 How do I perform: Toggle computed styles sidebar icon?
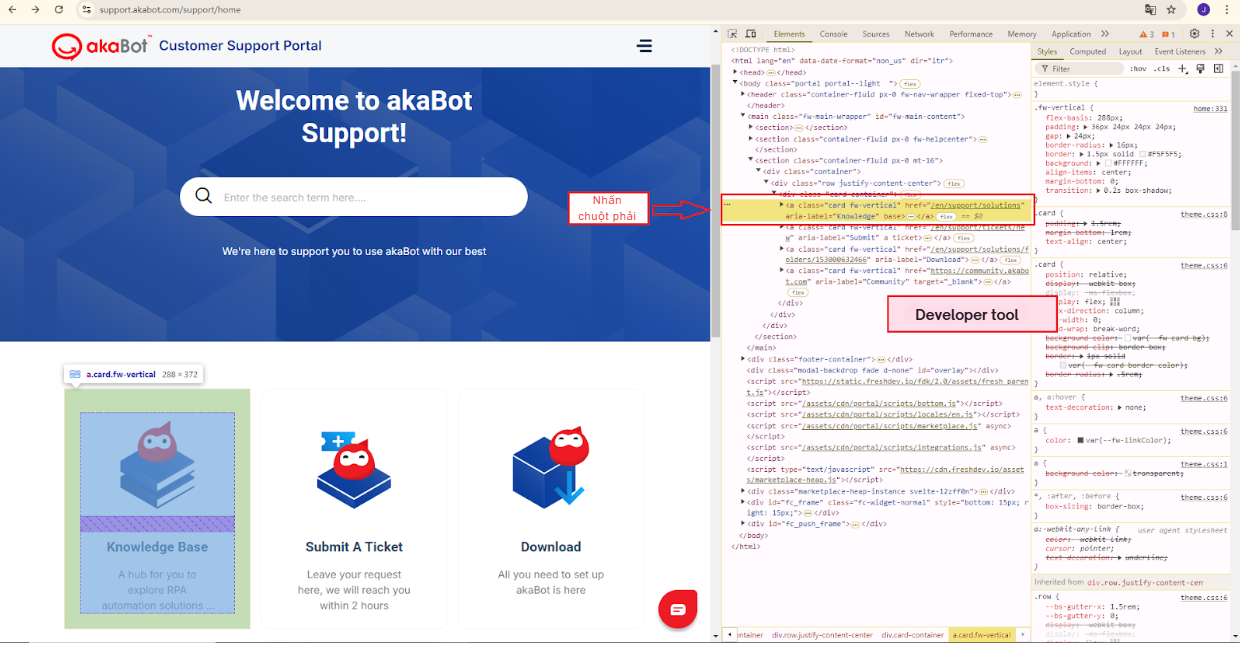(1216, 69)
